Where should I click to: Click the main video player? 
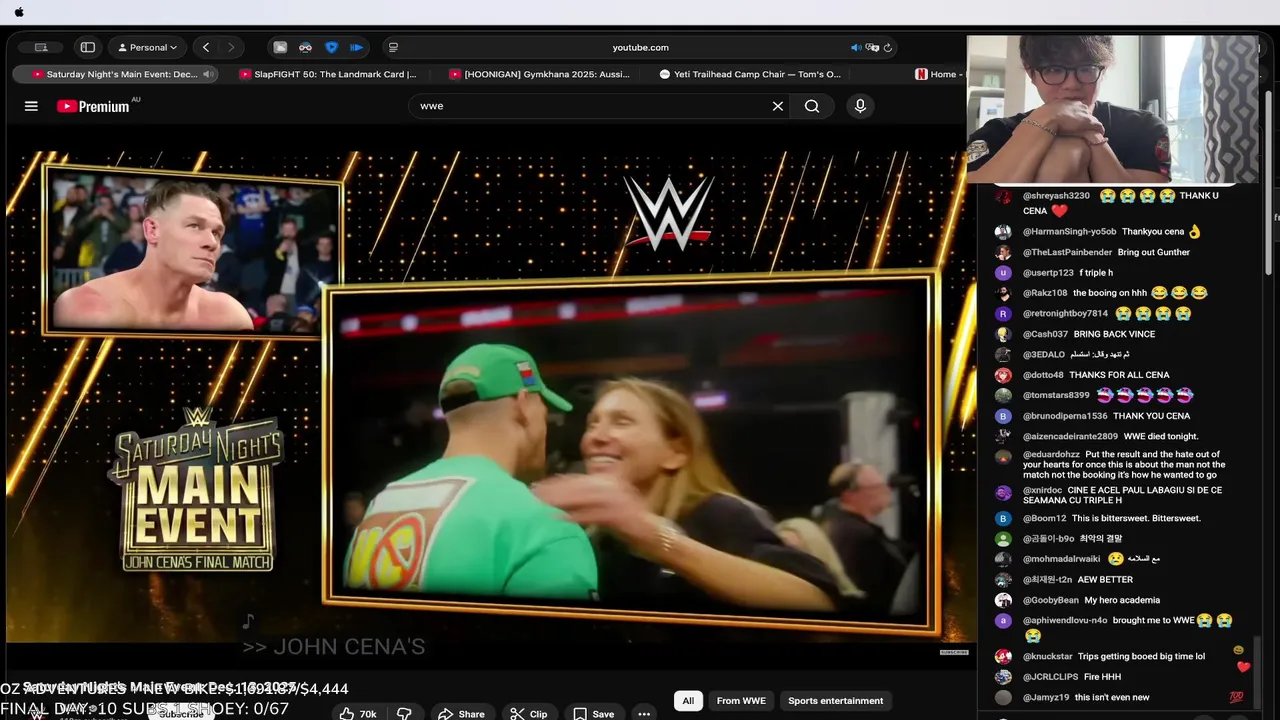(490, 395)
